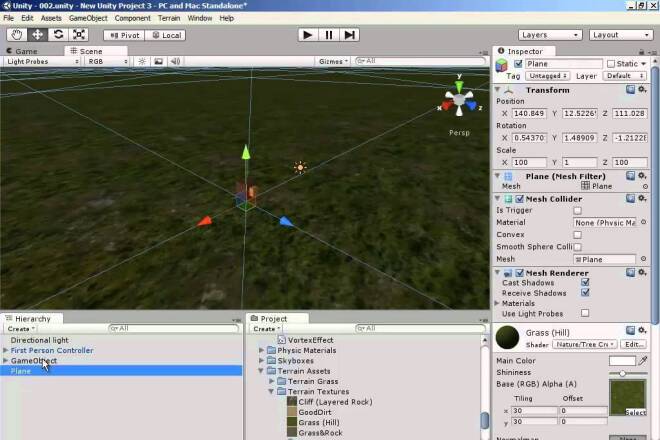This screenshot has height=440, width=660.
Task: Open the RGB display dropdown
Action: 107,61
